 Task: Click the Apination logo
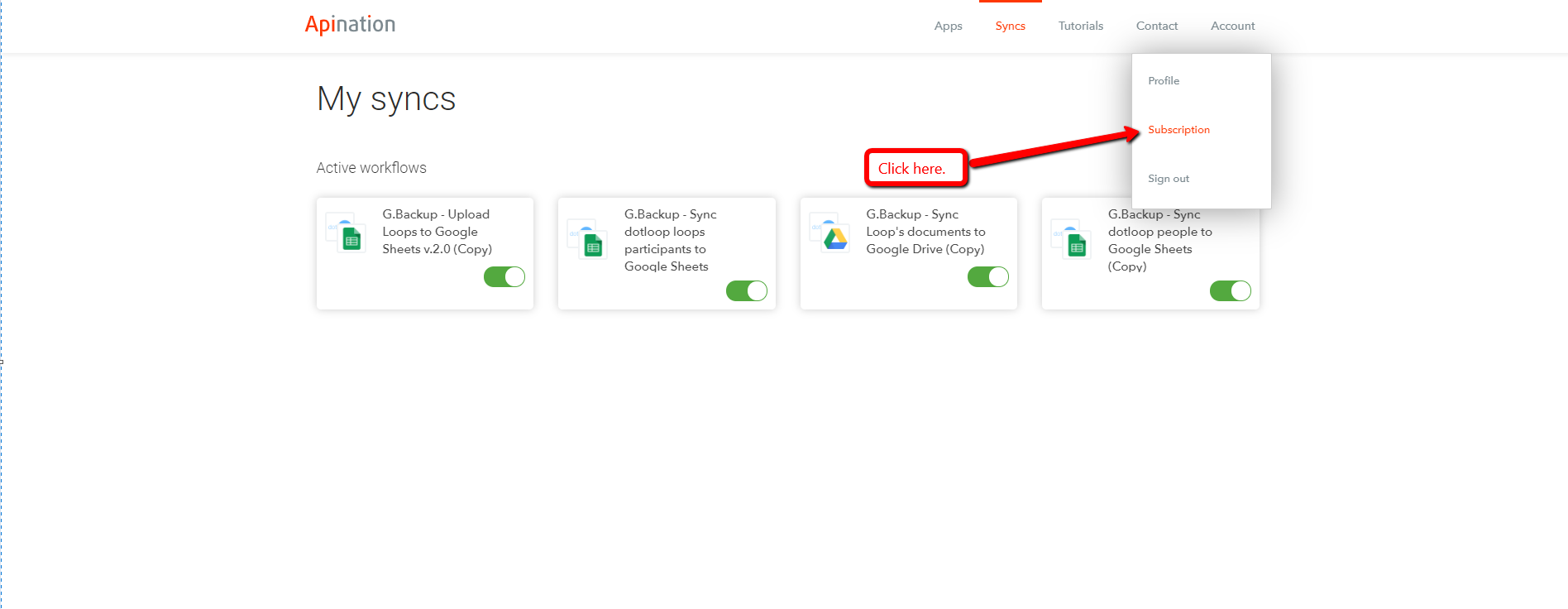pyautogui.click(x=350, y=25)
